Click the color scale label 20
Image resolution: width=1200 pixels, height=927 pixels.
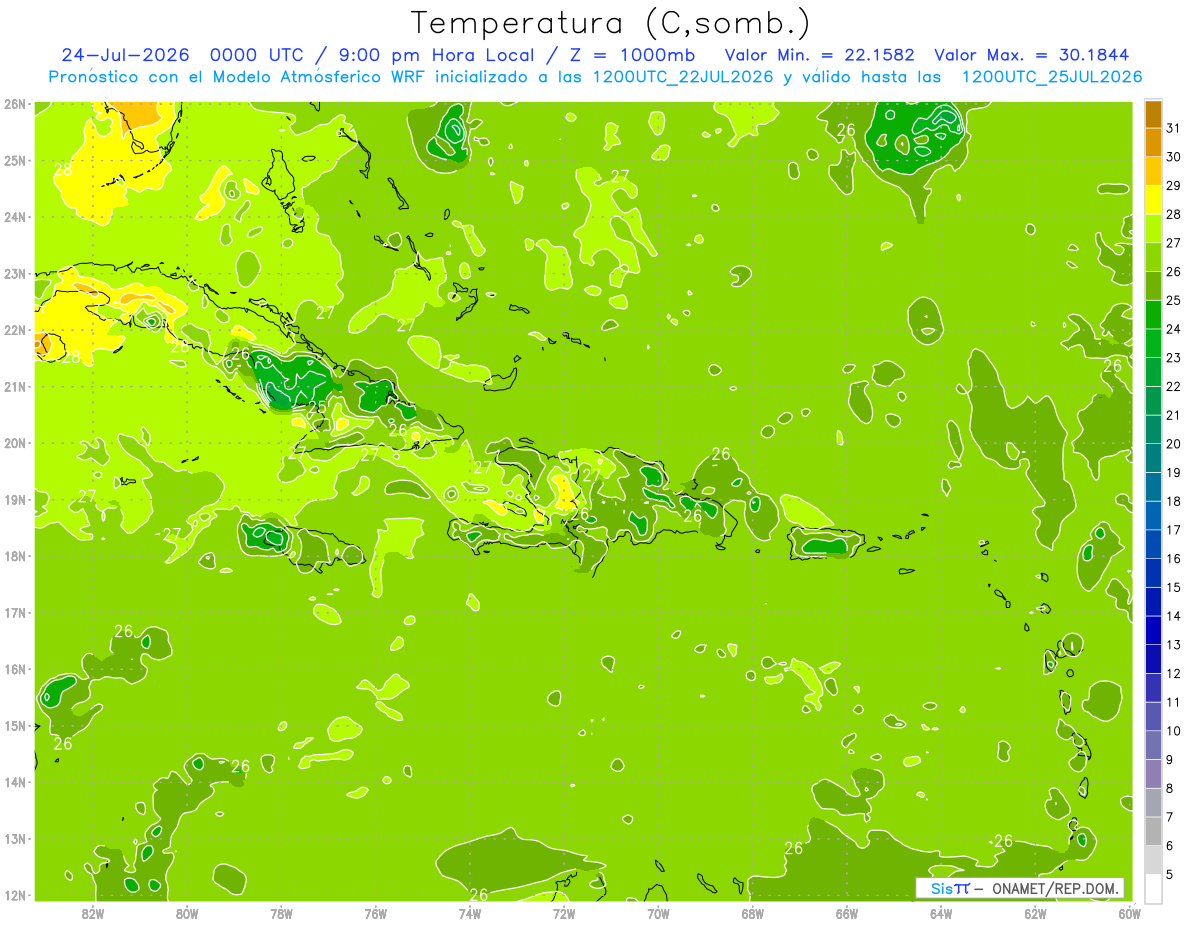pos(1174,444)
